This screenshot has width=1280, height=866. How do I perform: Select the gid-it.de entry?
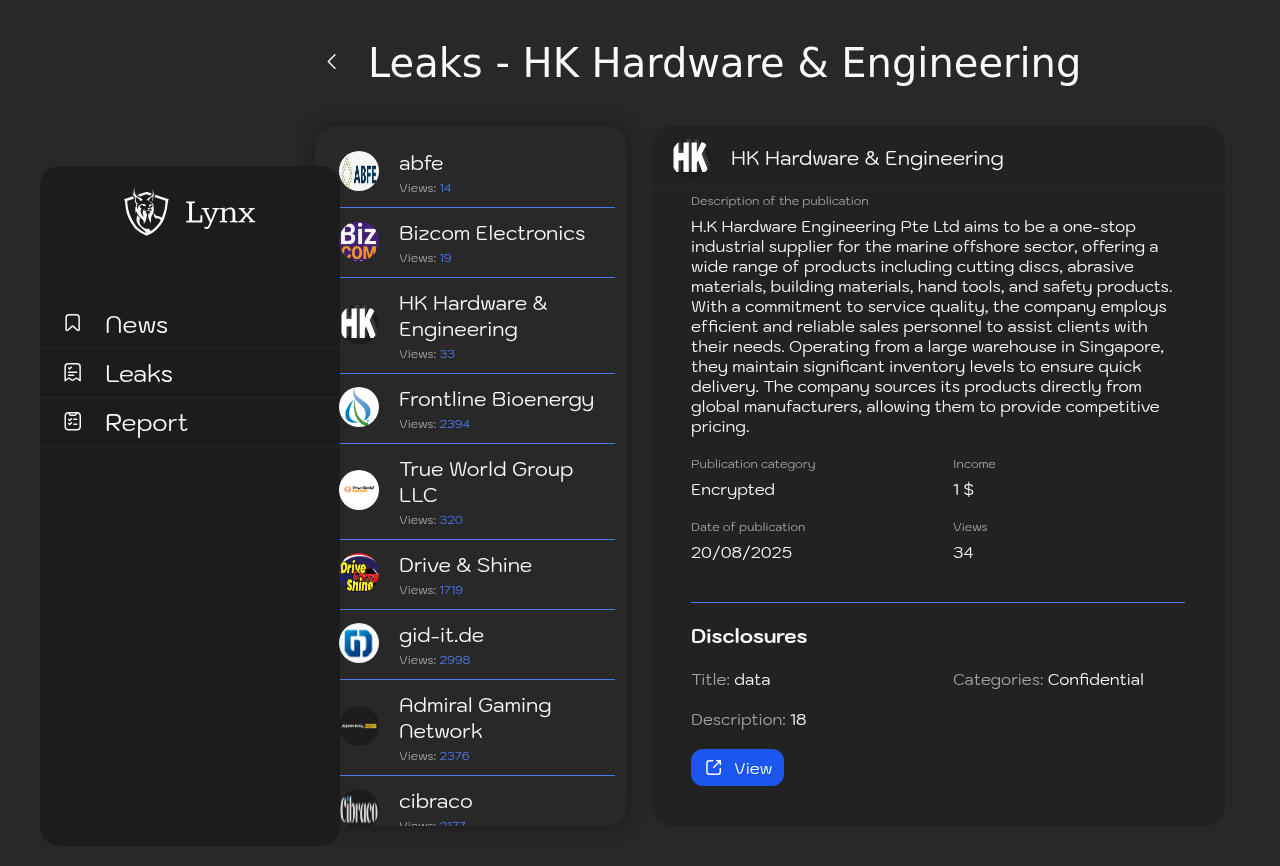(477, 645)
